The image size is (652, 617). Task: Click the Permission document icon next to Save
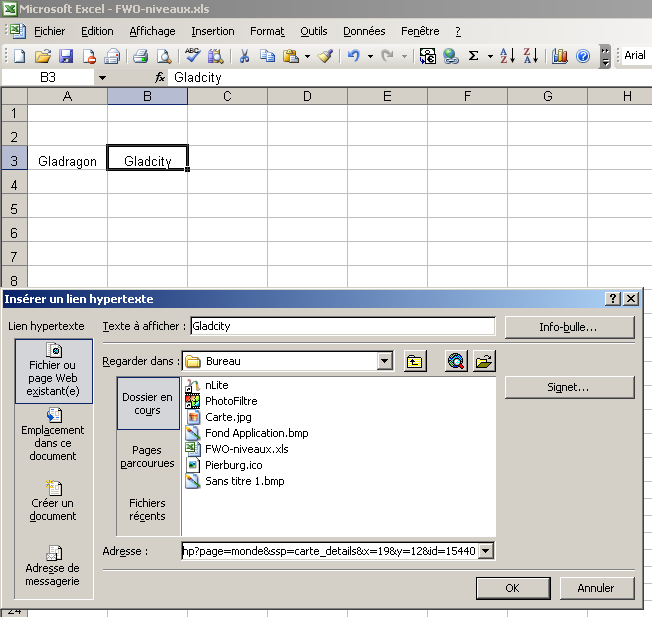pos(89,56)
